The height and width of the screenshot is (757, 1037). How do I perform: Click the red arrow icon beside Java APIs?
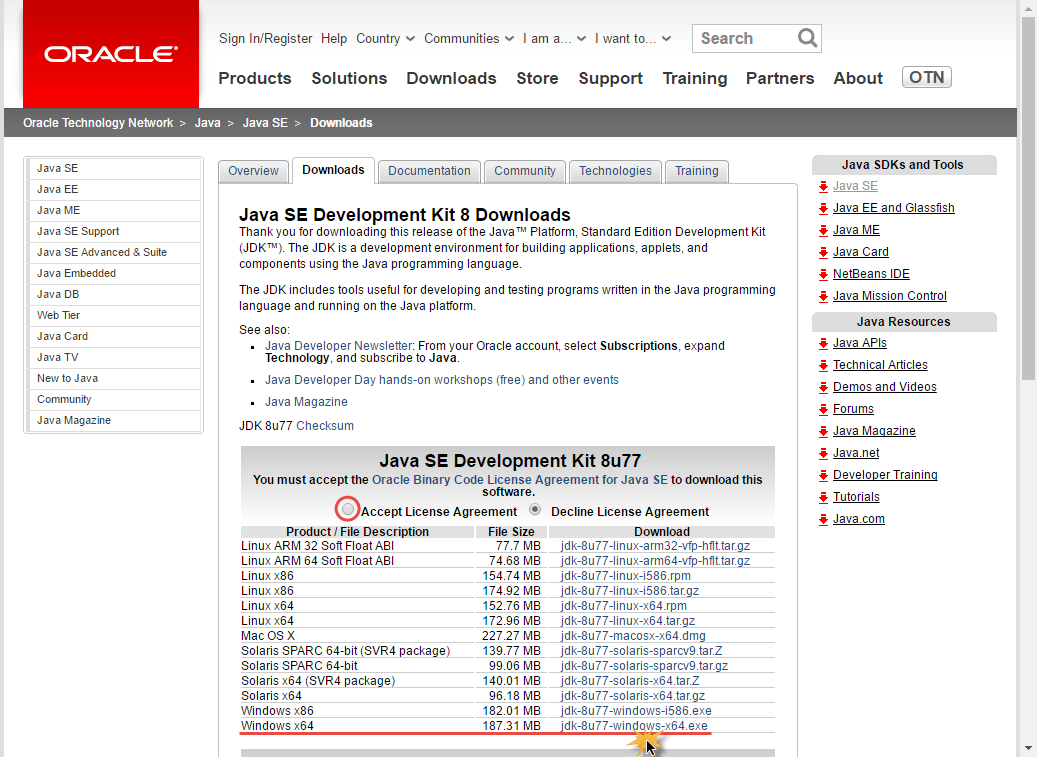pos(823,344)
